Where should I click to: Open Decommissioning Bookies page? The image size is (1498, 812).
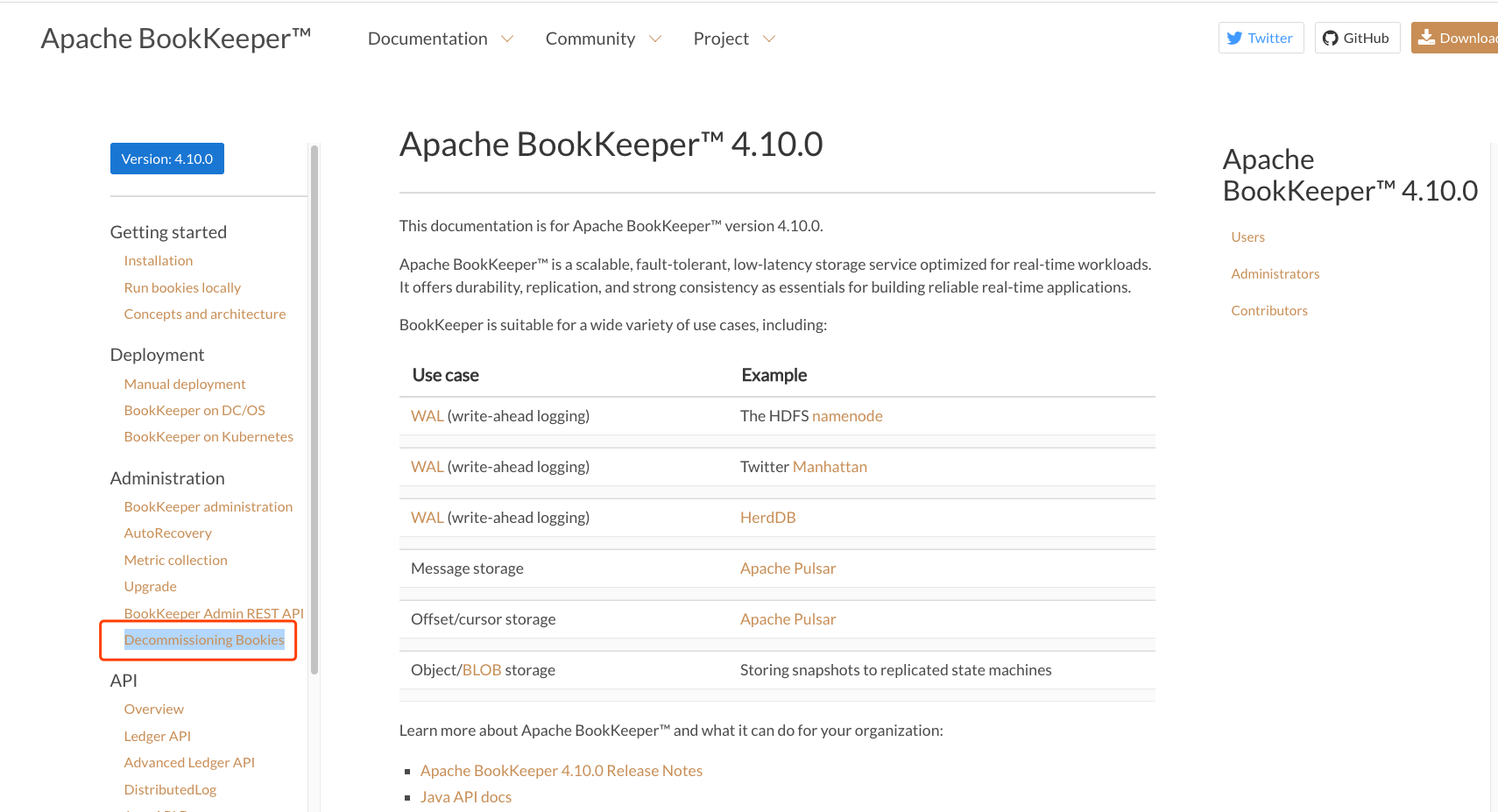pyautogui.click(x=204, y=639)
